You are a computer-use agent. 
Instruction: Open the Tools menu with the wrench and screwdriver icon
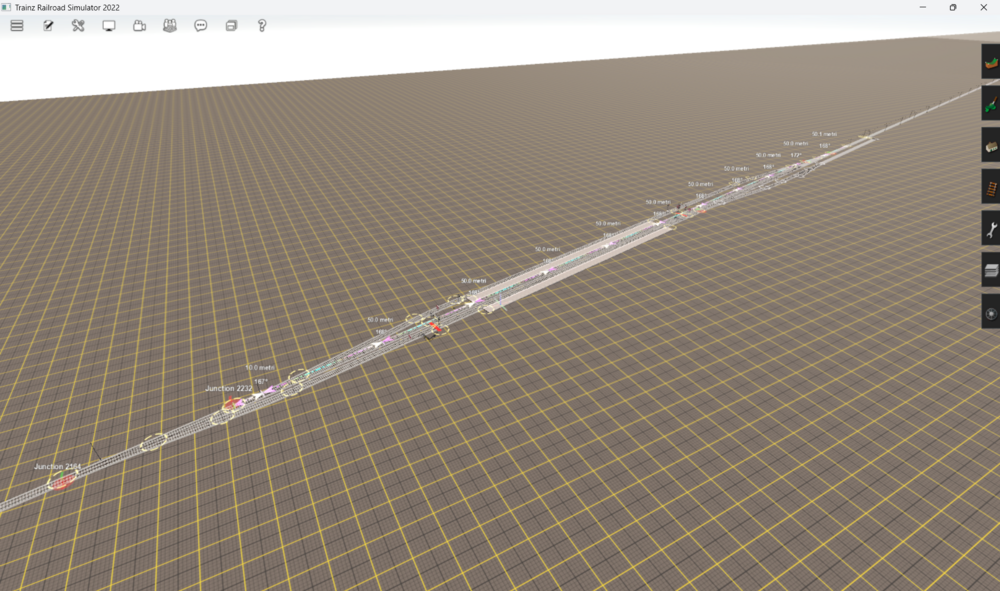tap(78, 26)
